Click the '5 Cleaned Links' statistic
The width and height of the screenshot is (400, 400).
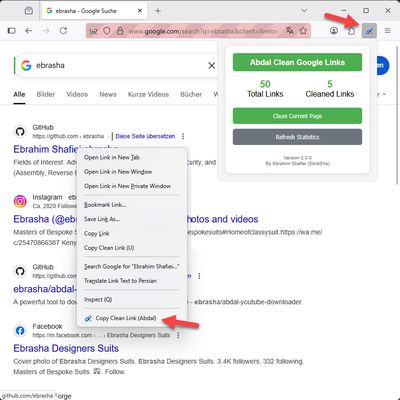[330, 89]
